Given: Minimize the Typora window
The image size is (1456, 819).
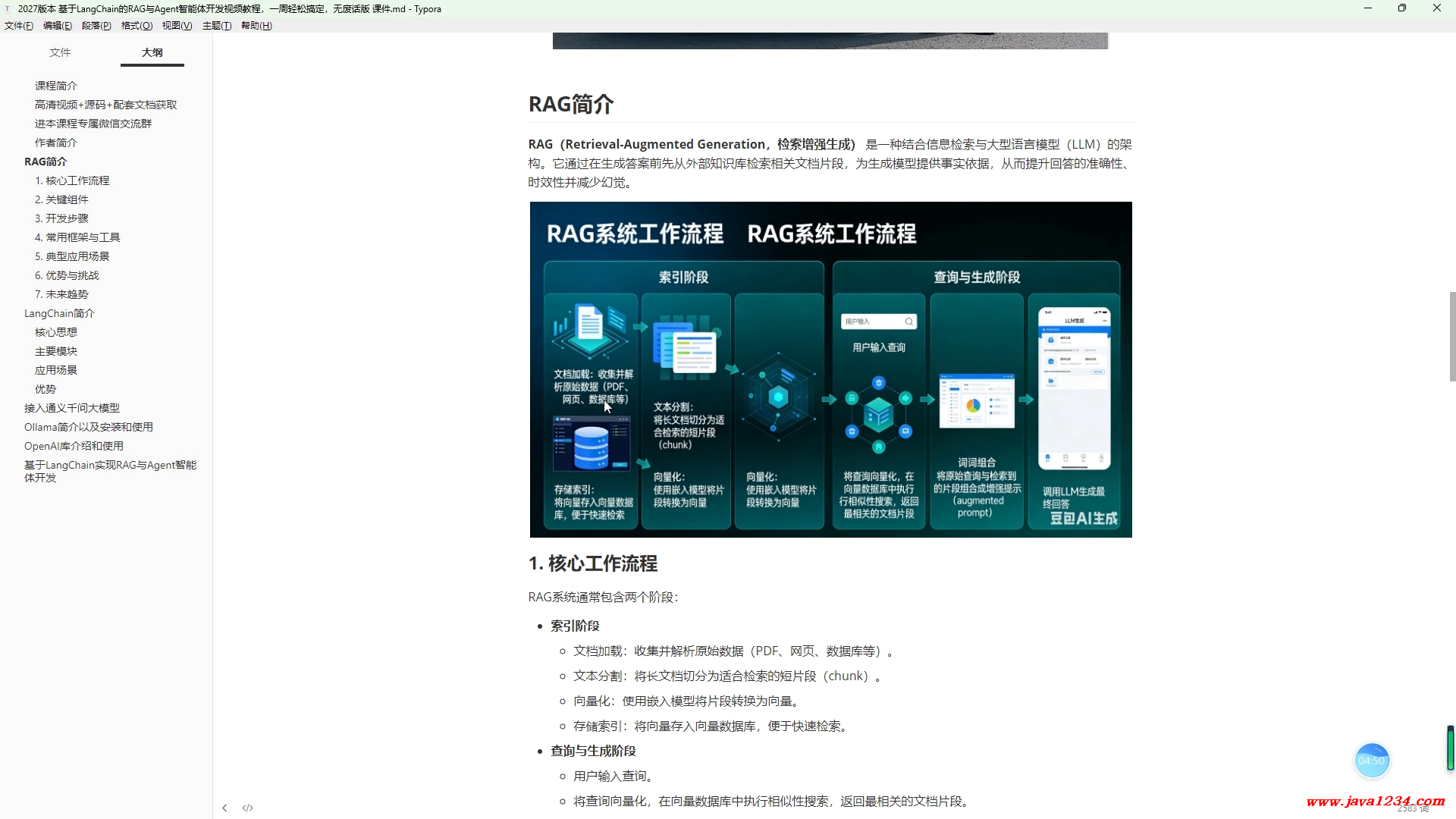Looking at the screenshot, I should click(x=1368, y=8).
